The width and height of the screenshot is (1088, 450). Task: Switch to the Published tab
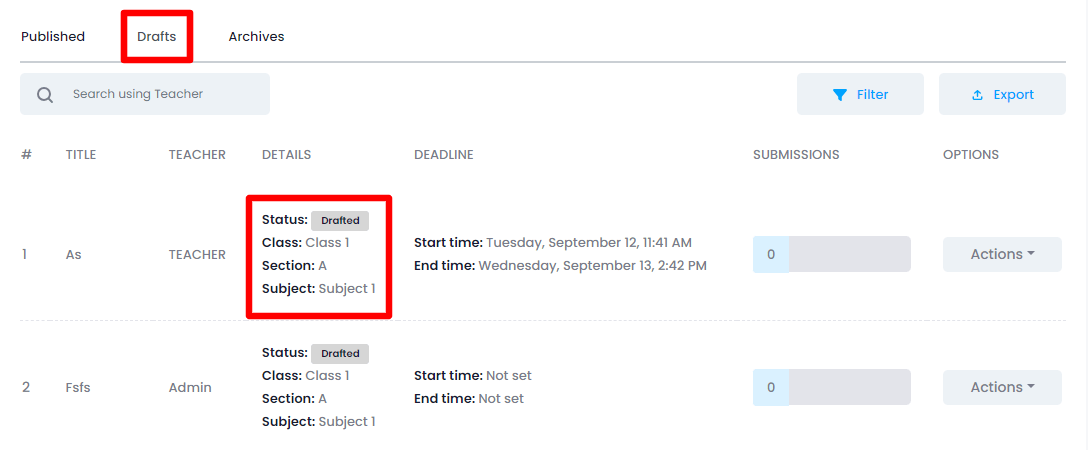click(53, 37)
